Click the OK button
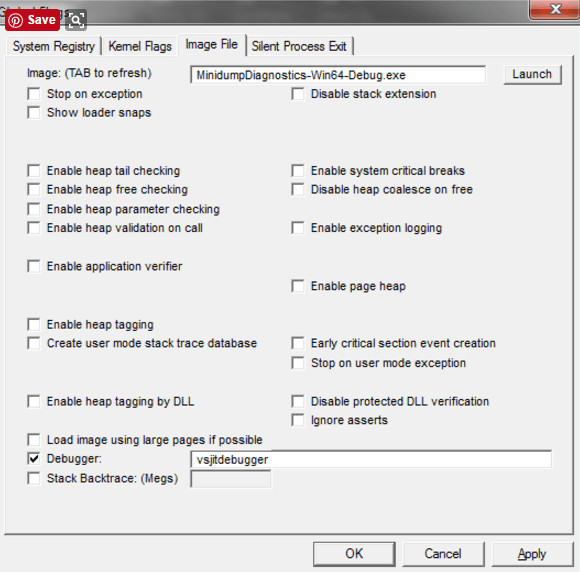Screen dimensions: 580x572 point(354,554)
